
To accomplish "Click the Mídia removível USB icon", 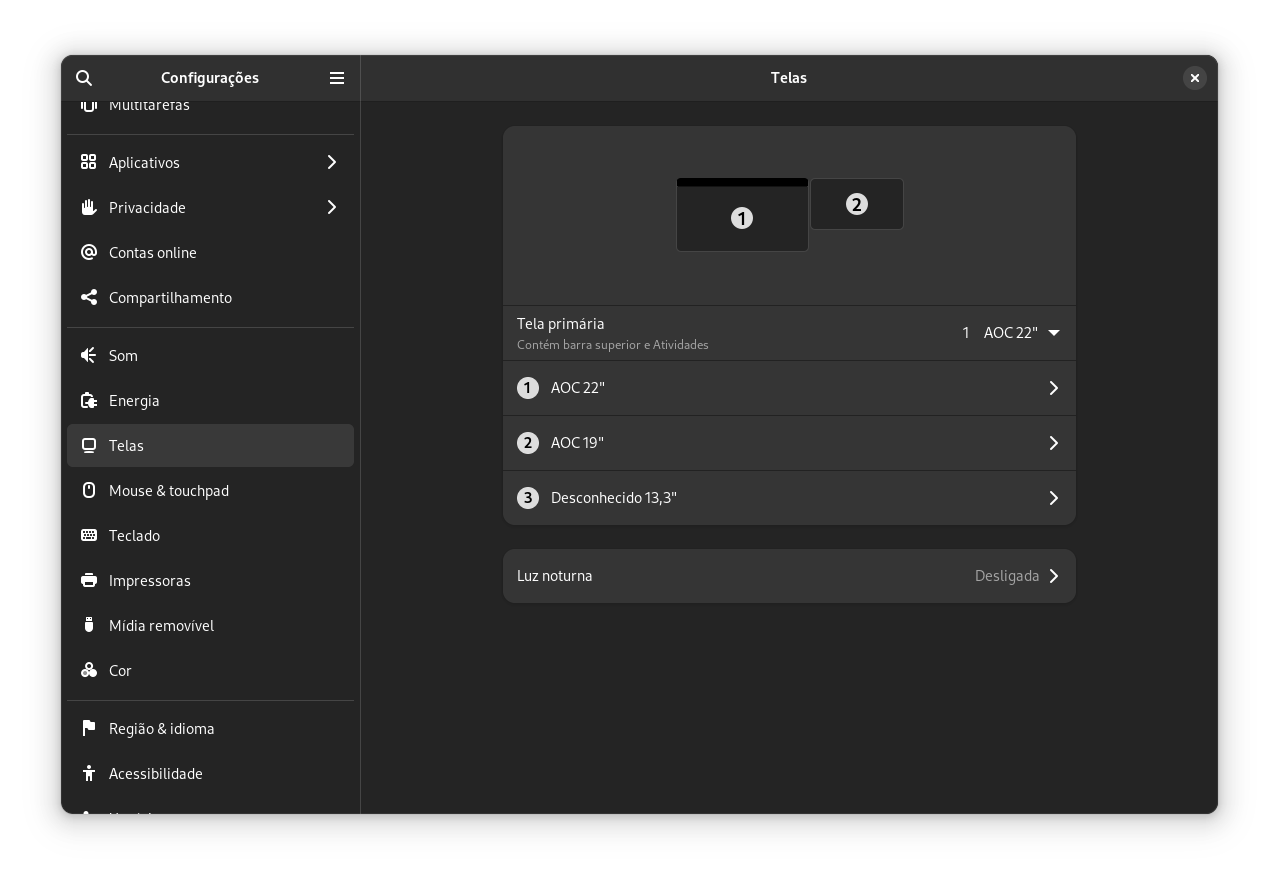I will [x=89, y=625].
